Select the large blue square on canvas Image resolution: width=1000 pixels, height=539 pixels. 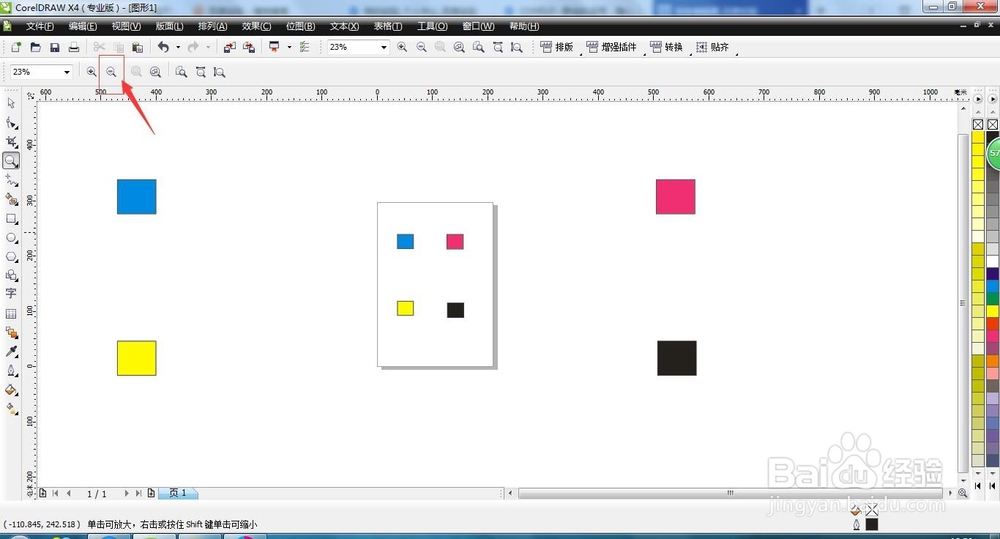coord(136,196)
